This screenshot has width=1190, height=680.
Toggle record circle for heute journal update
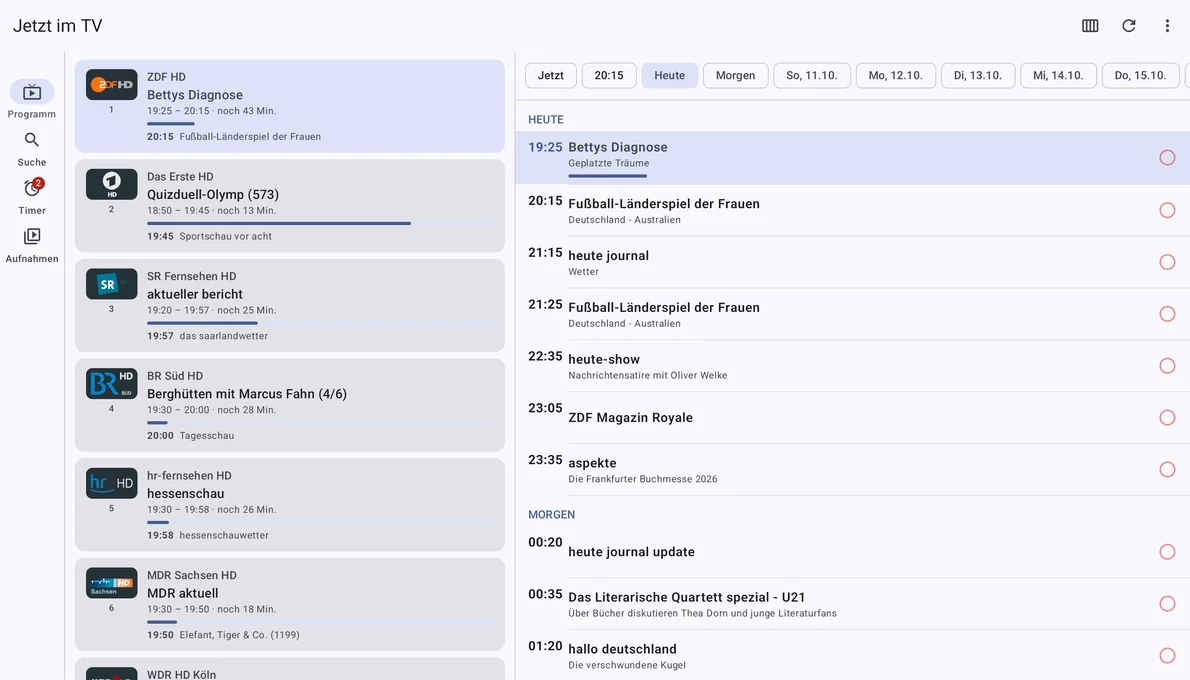[x=1167, y=552]
